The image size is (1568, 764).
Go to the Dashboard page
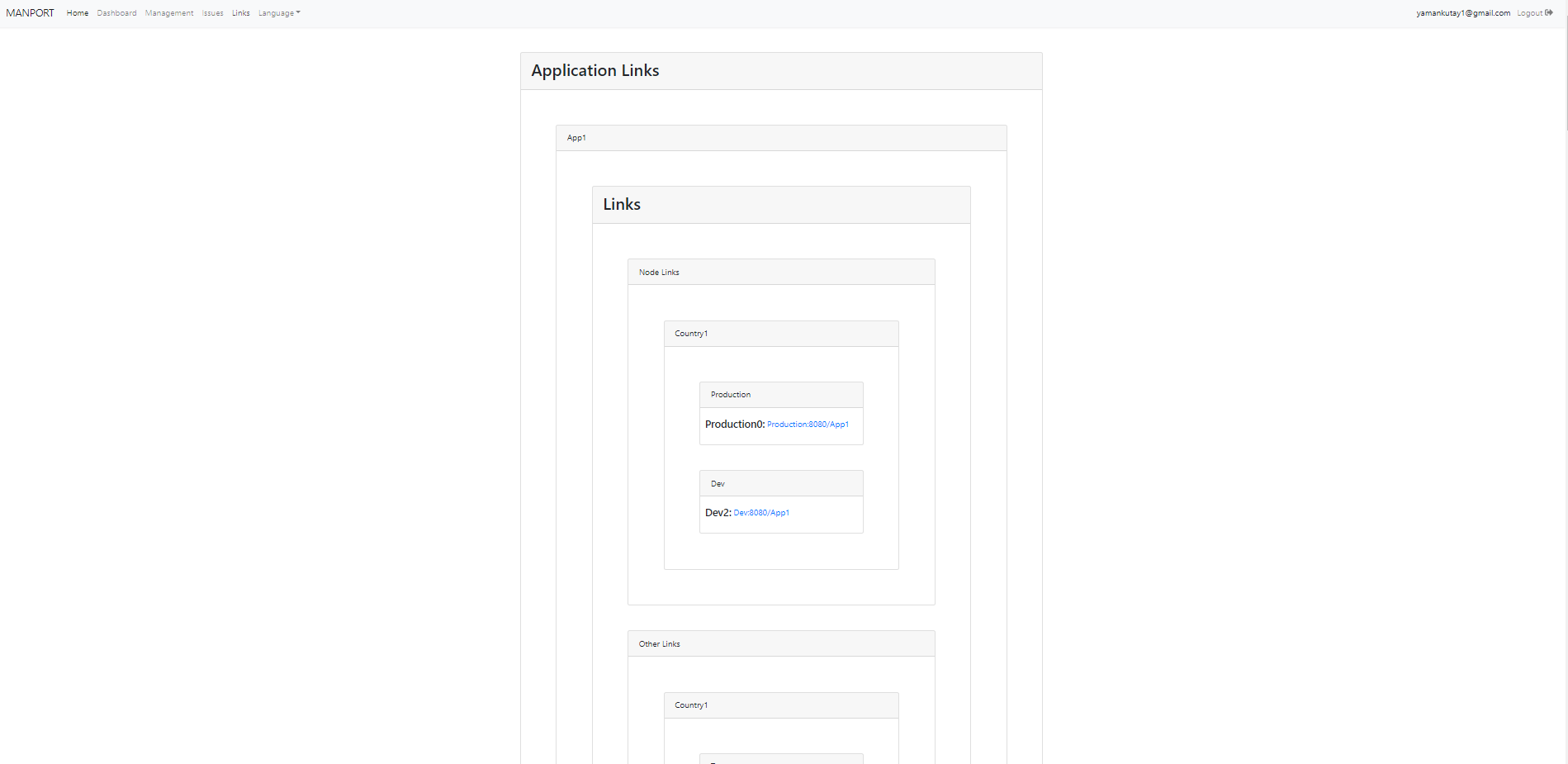pos(116,13)
